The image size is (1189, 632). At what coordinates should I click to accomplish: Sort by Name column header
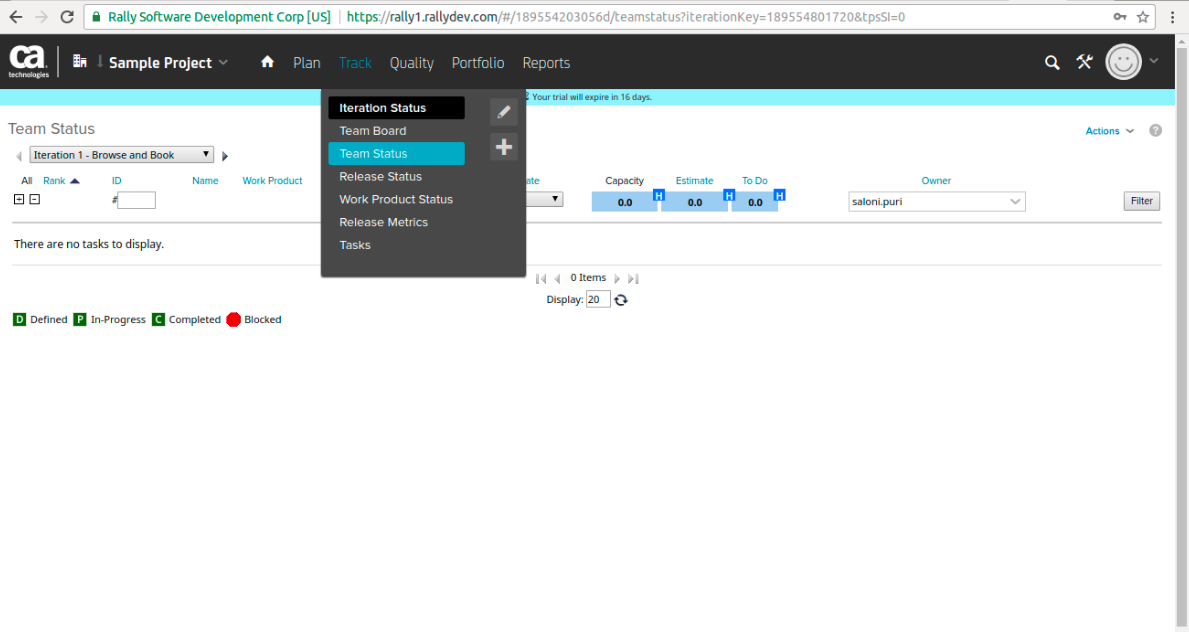pyautogui.click(x=205, y=181)
